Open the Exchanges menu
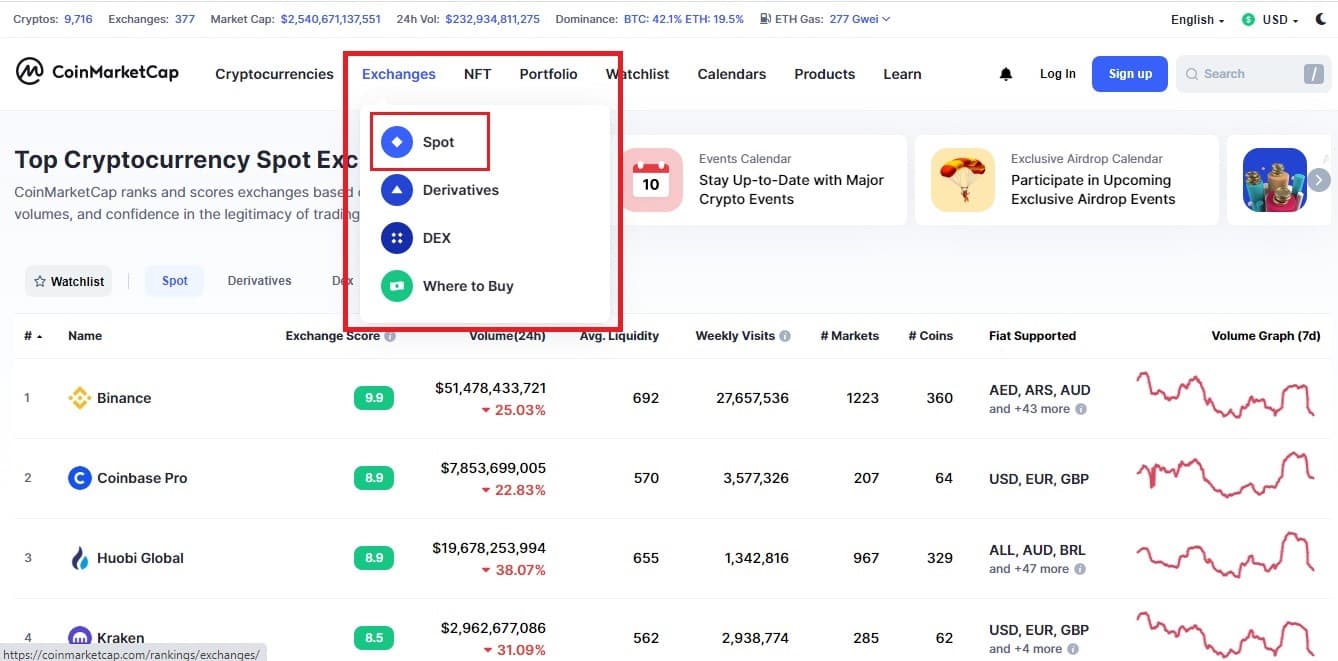Screen dimensions: 1338x661 [x=399, y=74]
